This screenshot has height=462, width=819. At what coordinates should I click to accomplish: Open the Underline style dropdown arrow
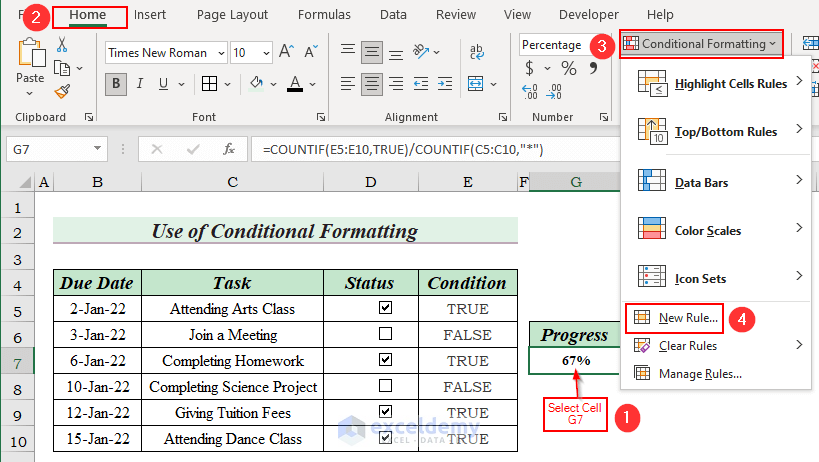pyautogui.click(x=181, y=84)
